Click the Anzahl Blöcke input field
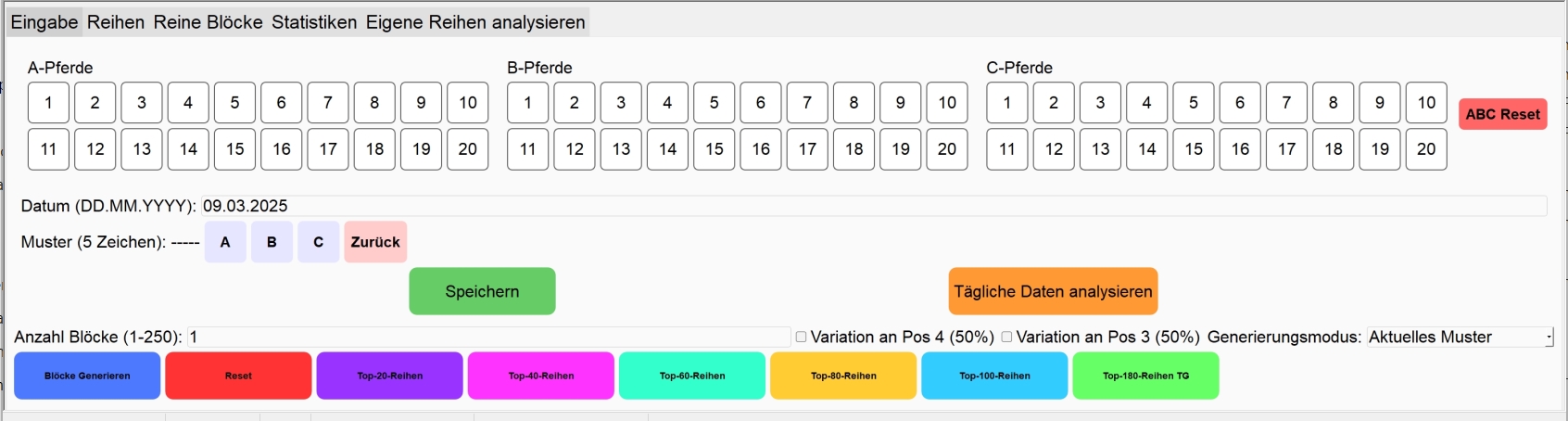This screenshot has height=421, width=1568. point(488,338)
